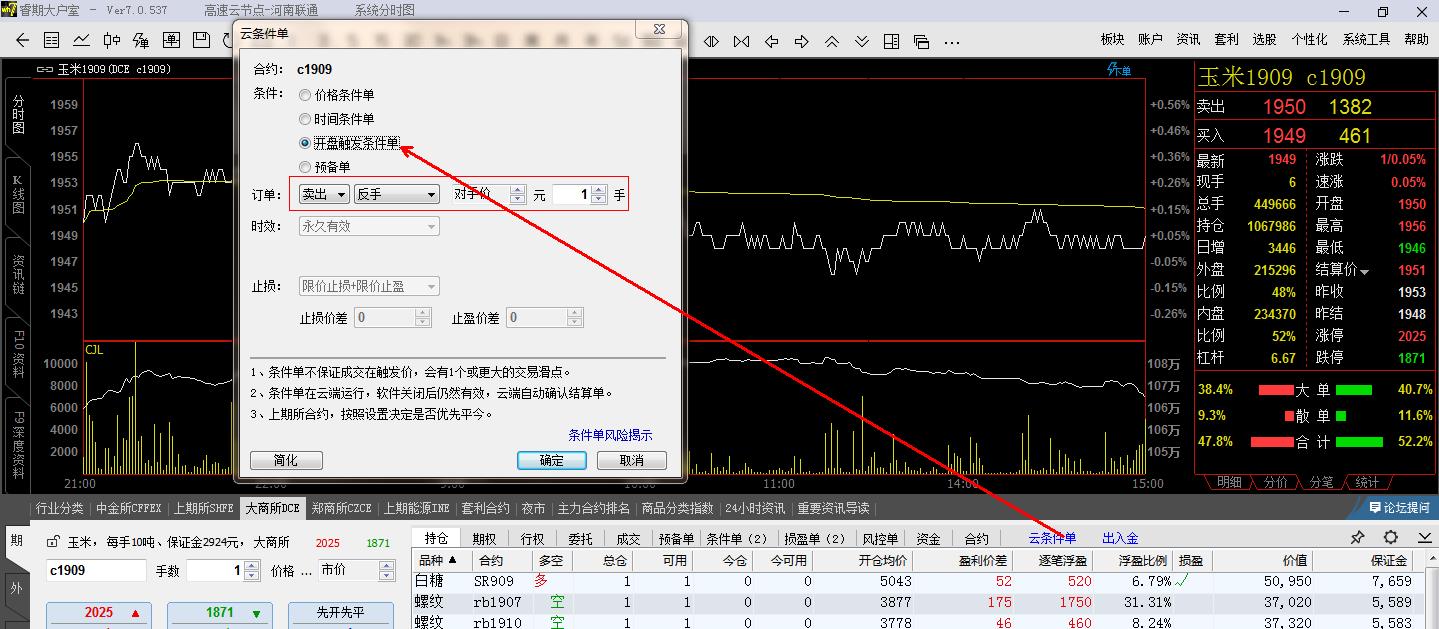This screenshot has height=629, width=1439.
Task: Choose the 预备单 radio option
Action: pos(305,168)
